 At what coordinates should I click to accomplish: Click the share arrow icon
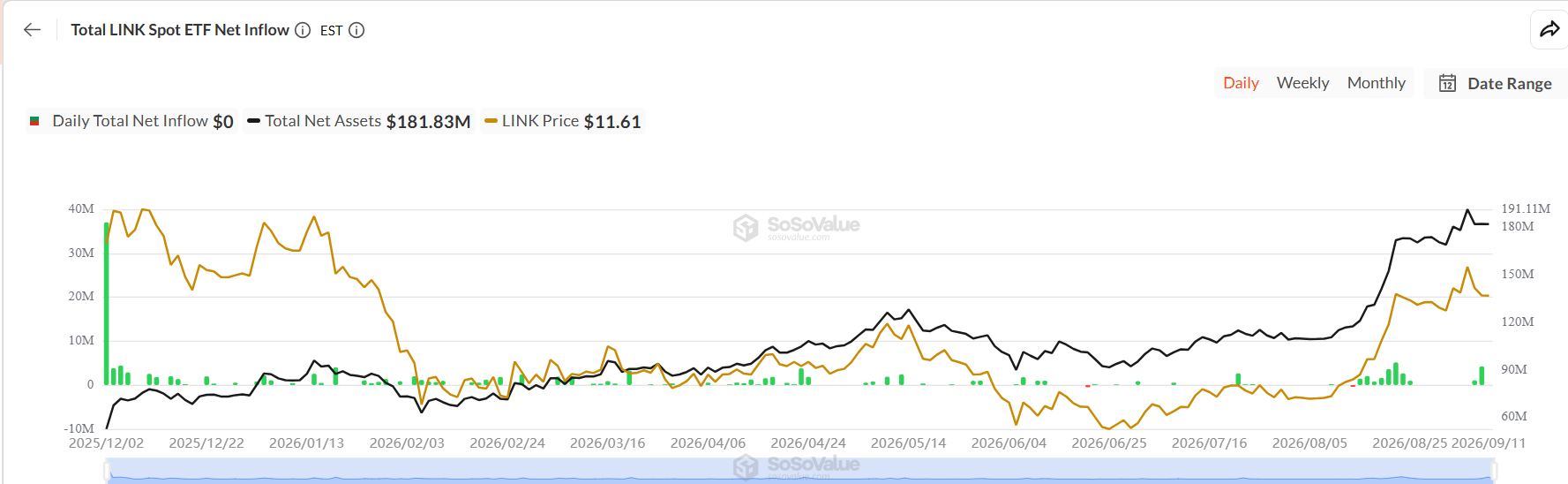pos(1549,30)
